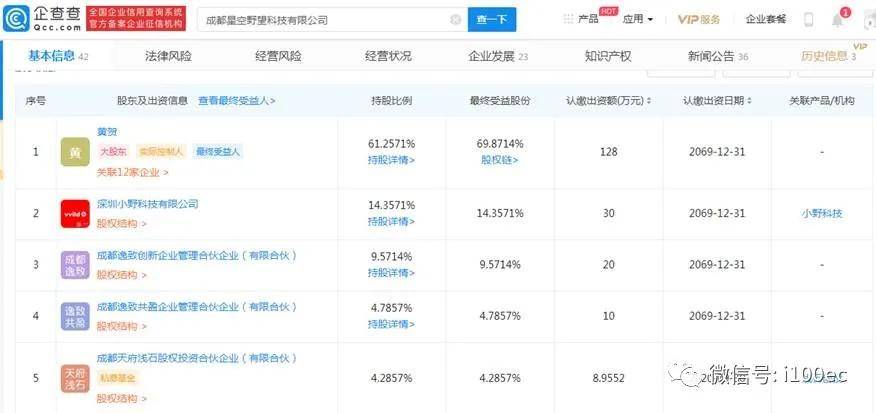Switch to 知识产权 tab
The height and width of the screenshot is (413, 876).
pos(608,56)
